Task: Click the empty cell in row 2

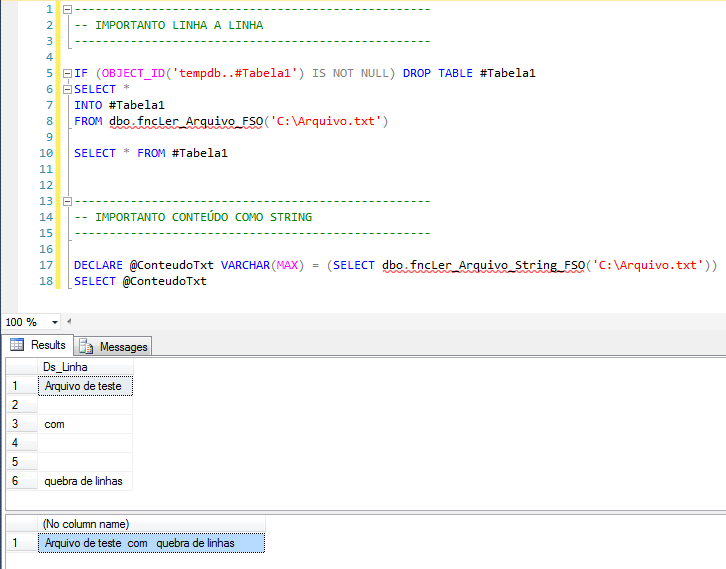Action: (x=85, y=405)
